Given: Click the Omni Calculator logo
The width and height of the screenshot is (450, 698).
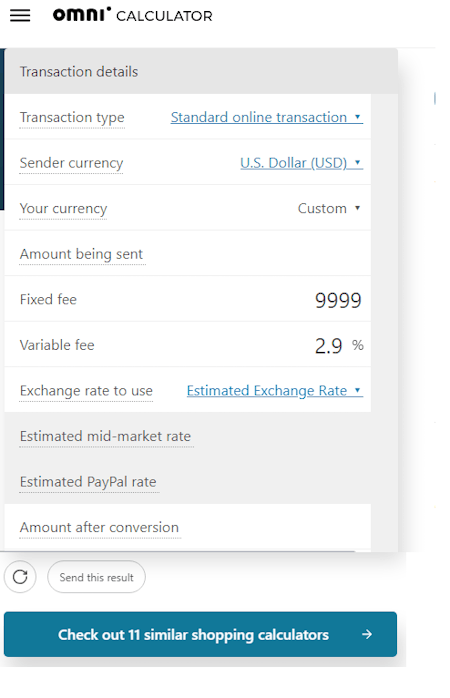Looking at the screenshot, I should tap(133, 15).
